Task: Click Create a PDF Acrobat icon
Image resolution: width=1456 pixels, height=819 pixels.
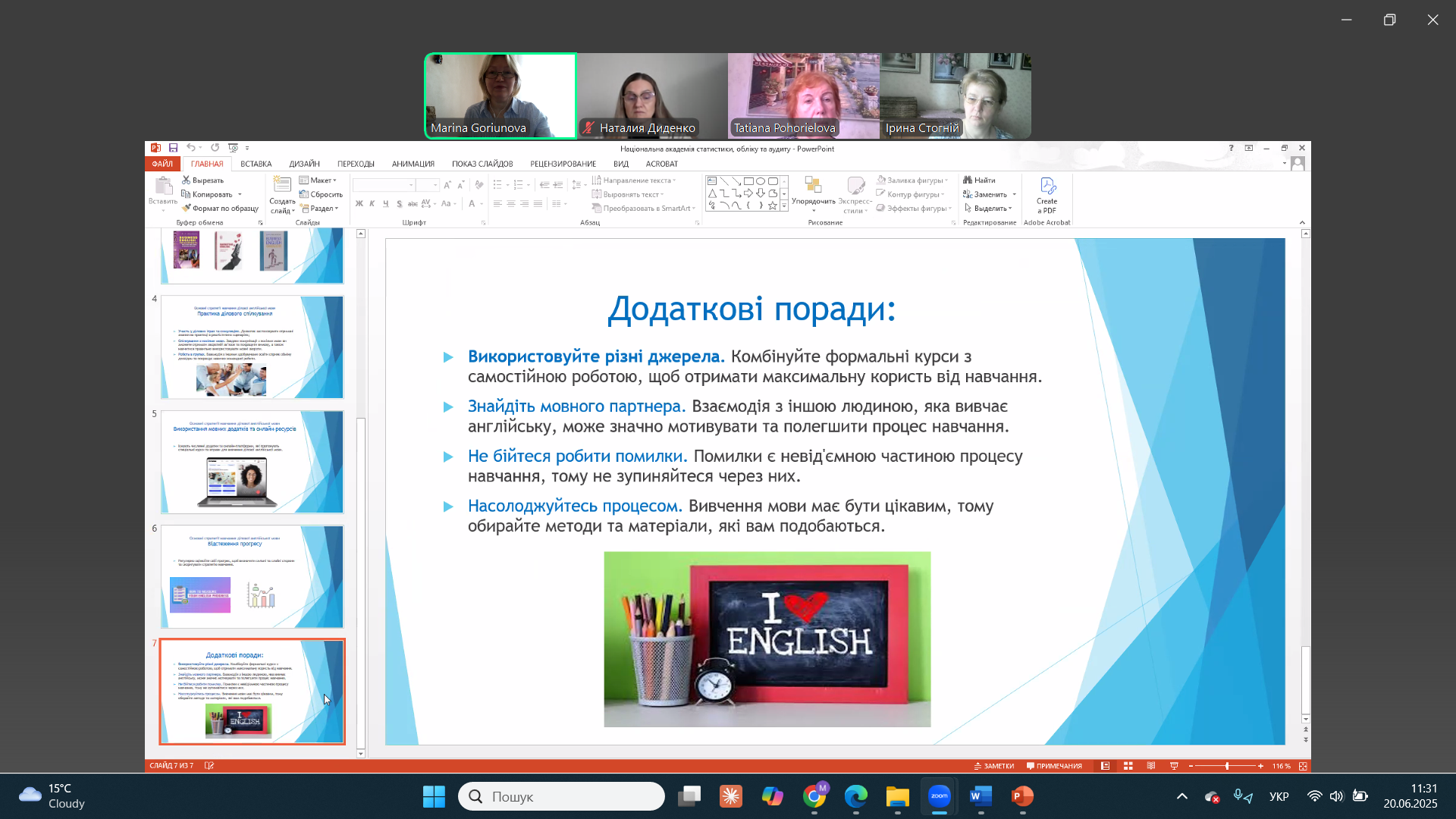Action: pyautogui.click(x=1047, y=194)
